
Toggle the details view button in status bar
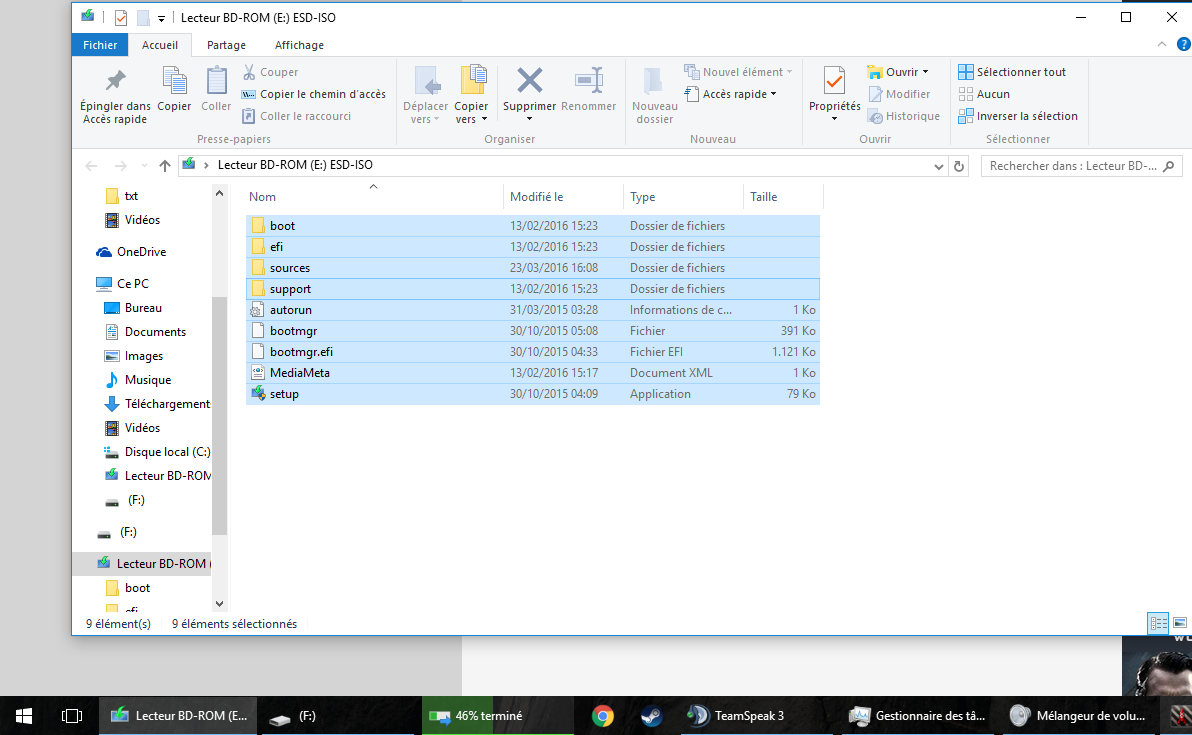(1159, 623)
